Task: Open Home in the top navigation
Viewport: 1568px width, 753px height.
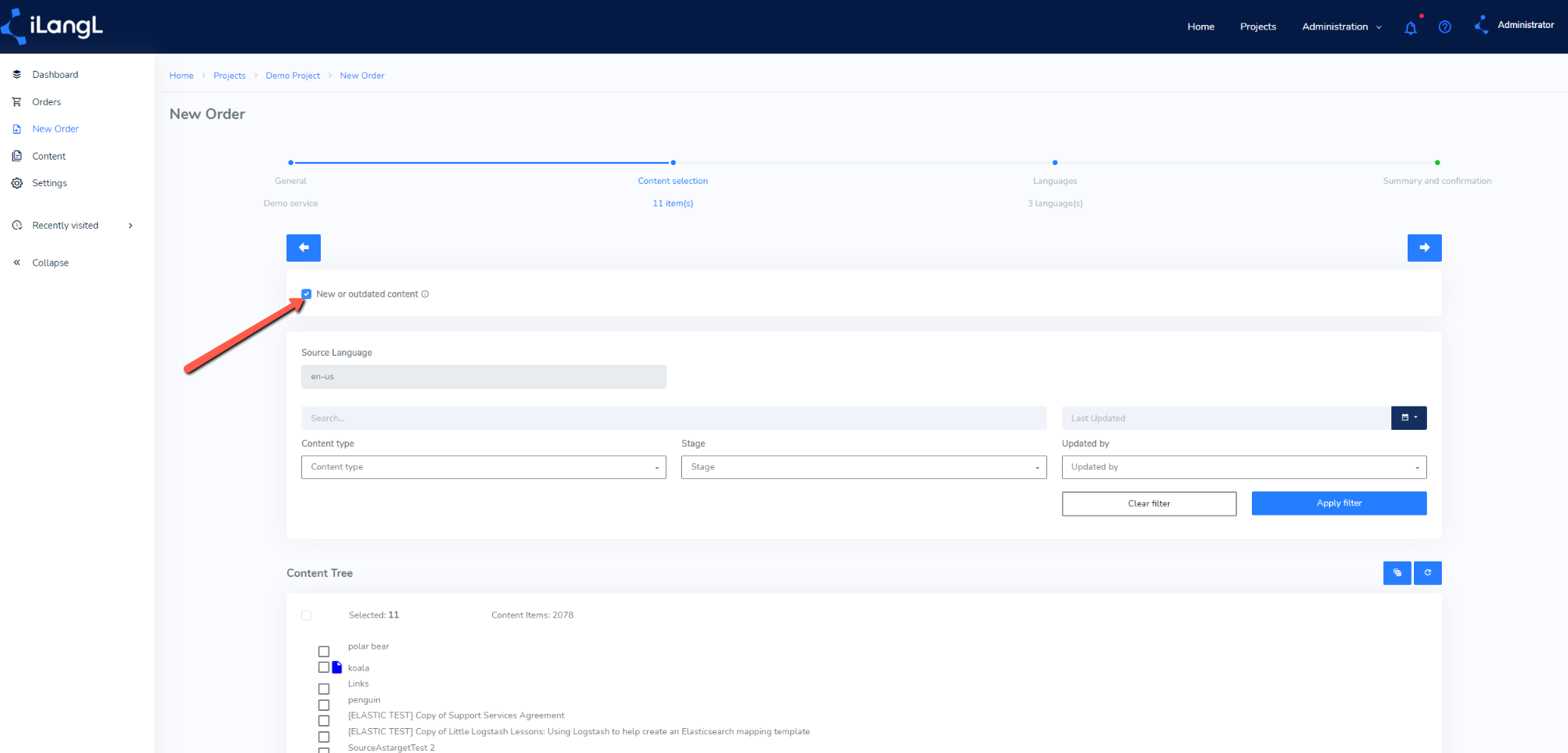Action: pyautogui.click(x=1201, y=27)
